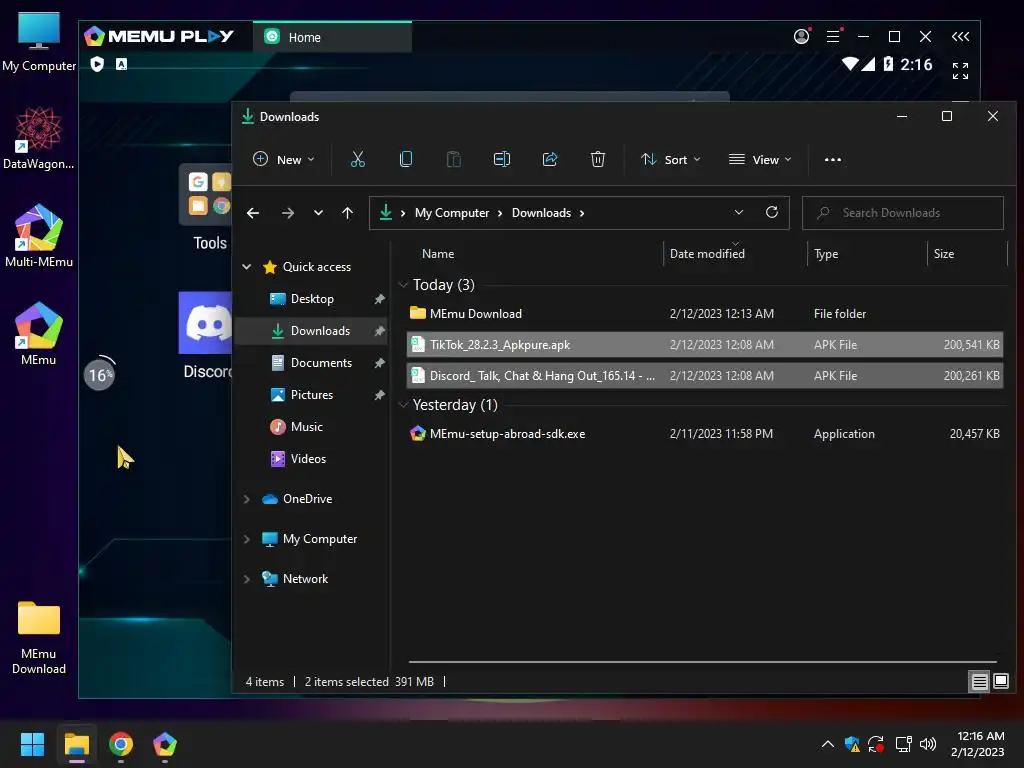Refresh the Downloads folder view

(x=772, y=212)
